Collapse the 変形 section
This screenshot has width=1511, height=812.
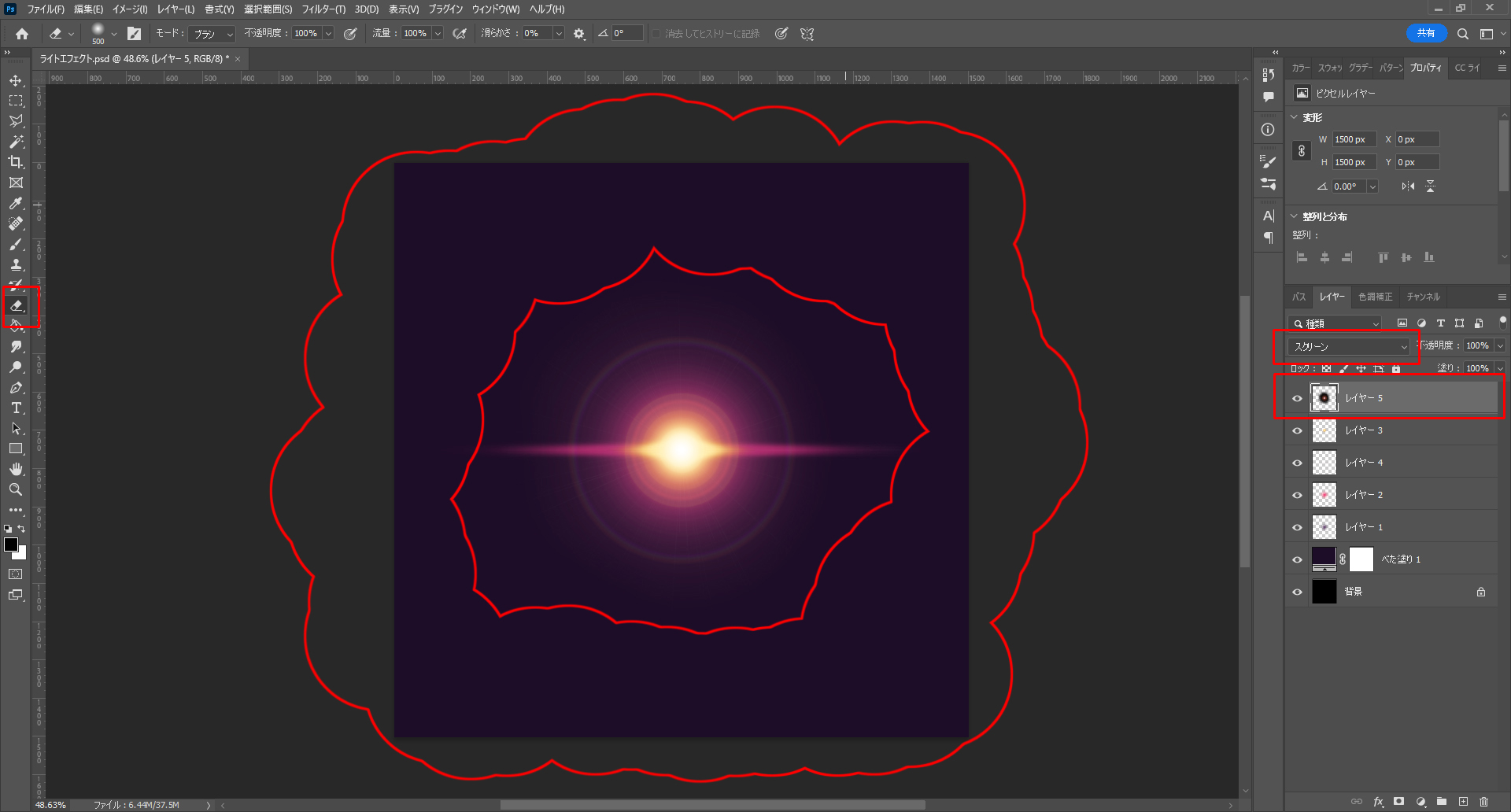[x=1295, y=117]
